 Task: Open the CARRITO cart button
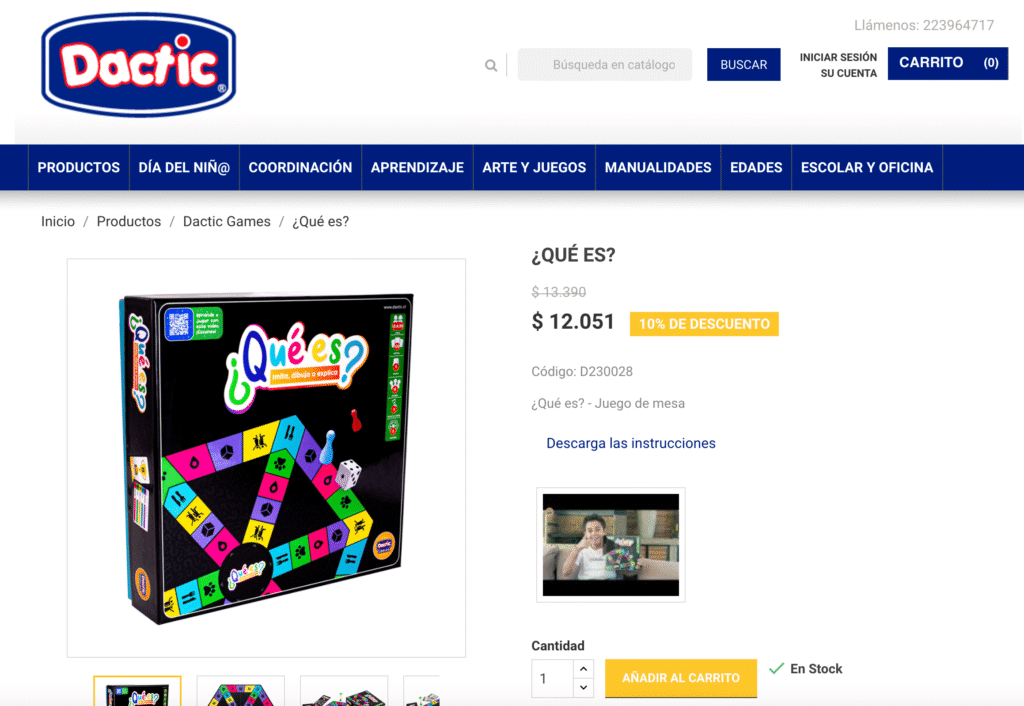pyautogui.click(x=948, y=63)
